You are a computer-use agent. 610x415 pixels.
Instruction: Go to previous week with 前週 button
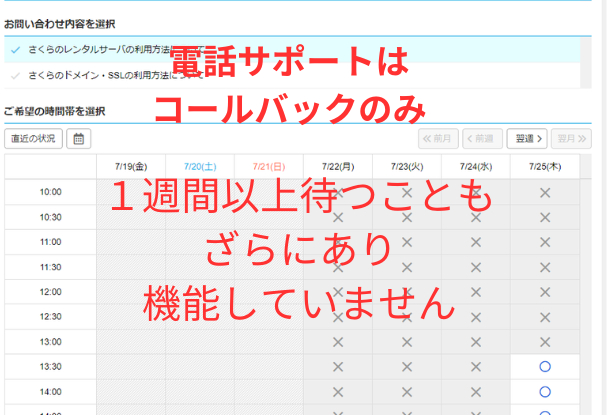pyautogui.click(x=482, y=138)
